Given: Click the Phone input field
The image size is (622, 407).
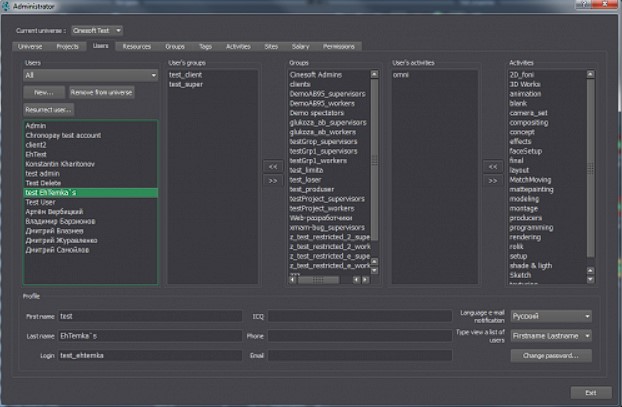Looking at the screenshot, I should coord(360,336).
